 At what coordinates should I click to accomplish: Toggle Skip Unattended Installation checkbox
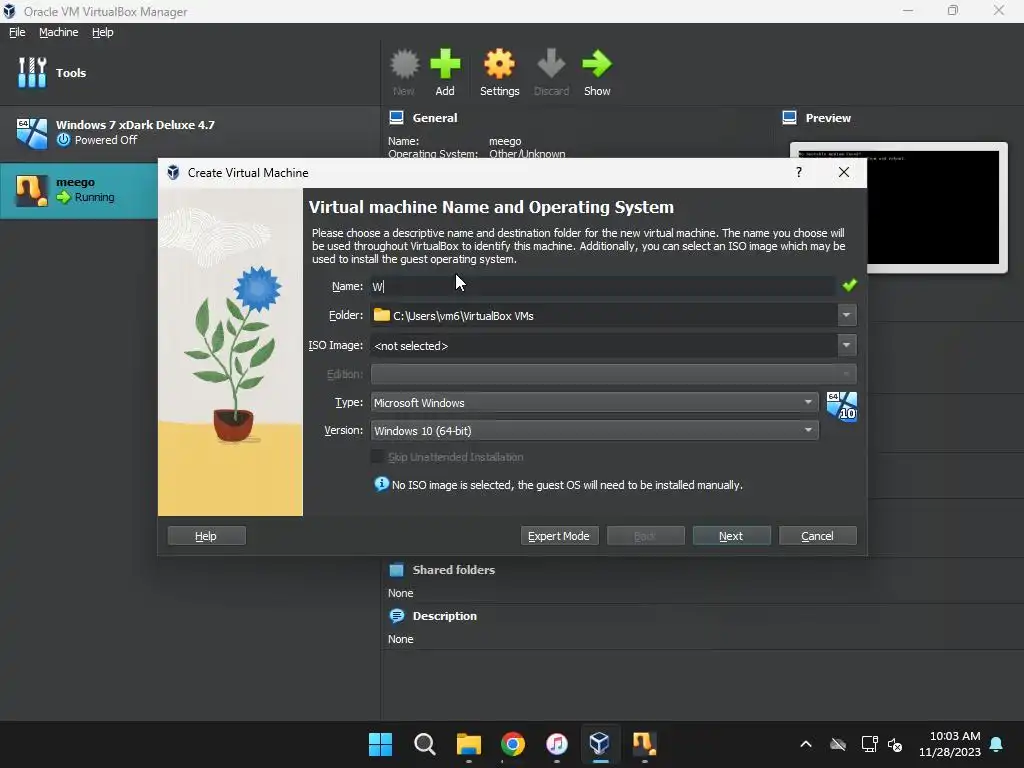[x=377, y=456]
